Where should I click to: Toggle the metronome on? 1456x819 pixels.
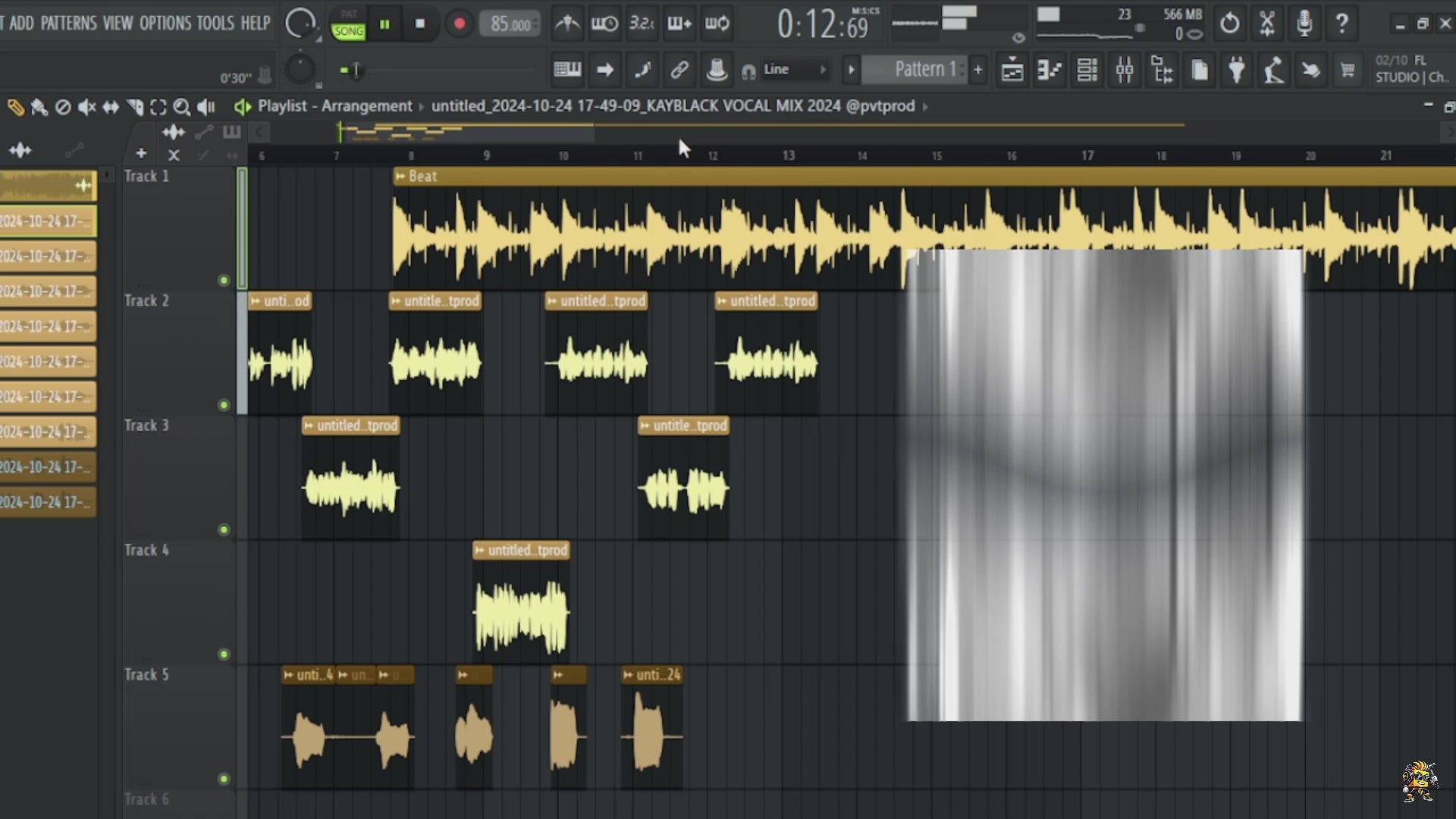pos(567,24)
